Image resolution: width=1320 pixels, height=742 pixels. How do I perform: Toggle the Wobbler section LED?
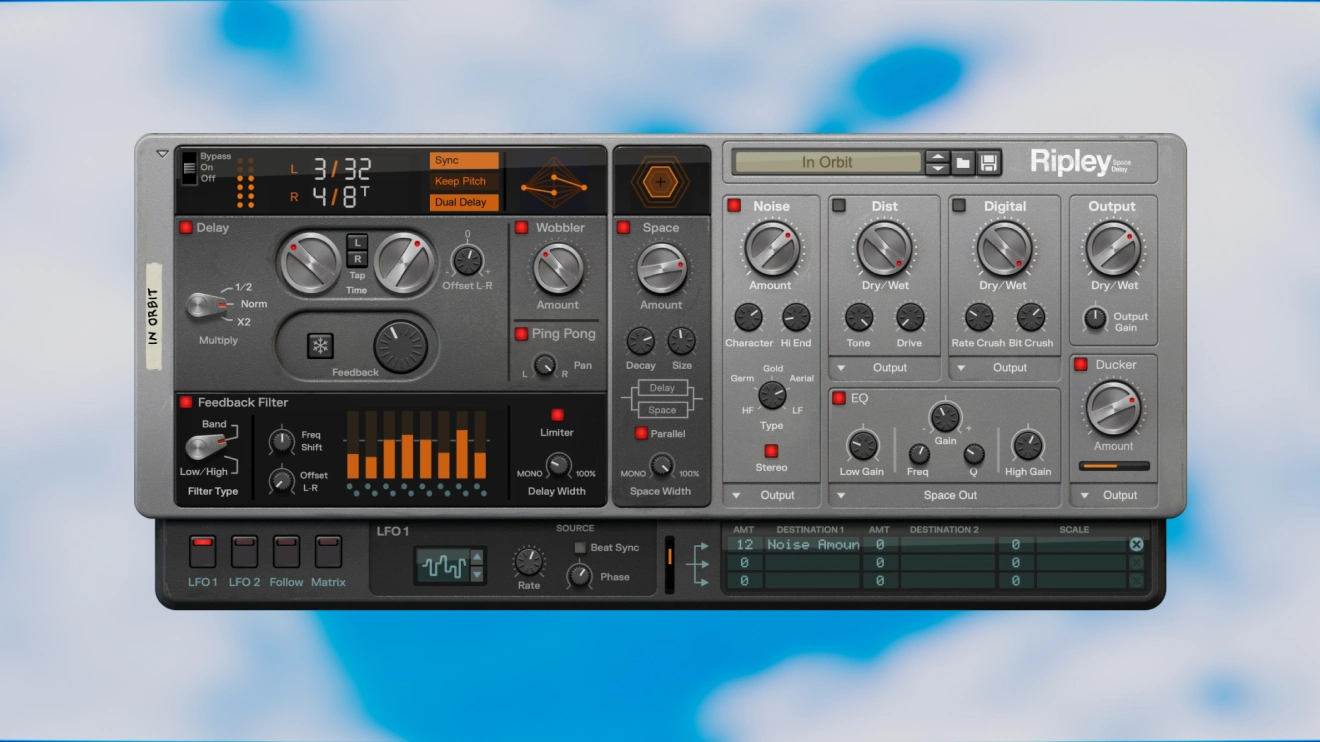pos(522,228)
